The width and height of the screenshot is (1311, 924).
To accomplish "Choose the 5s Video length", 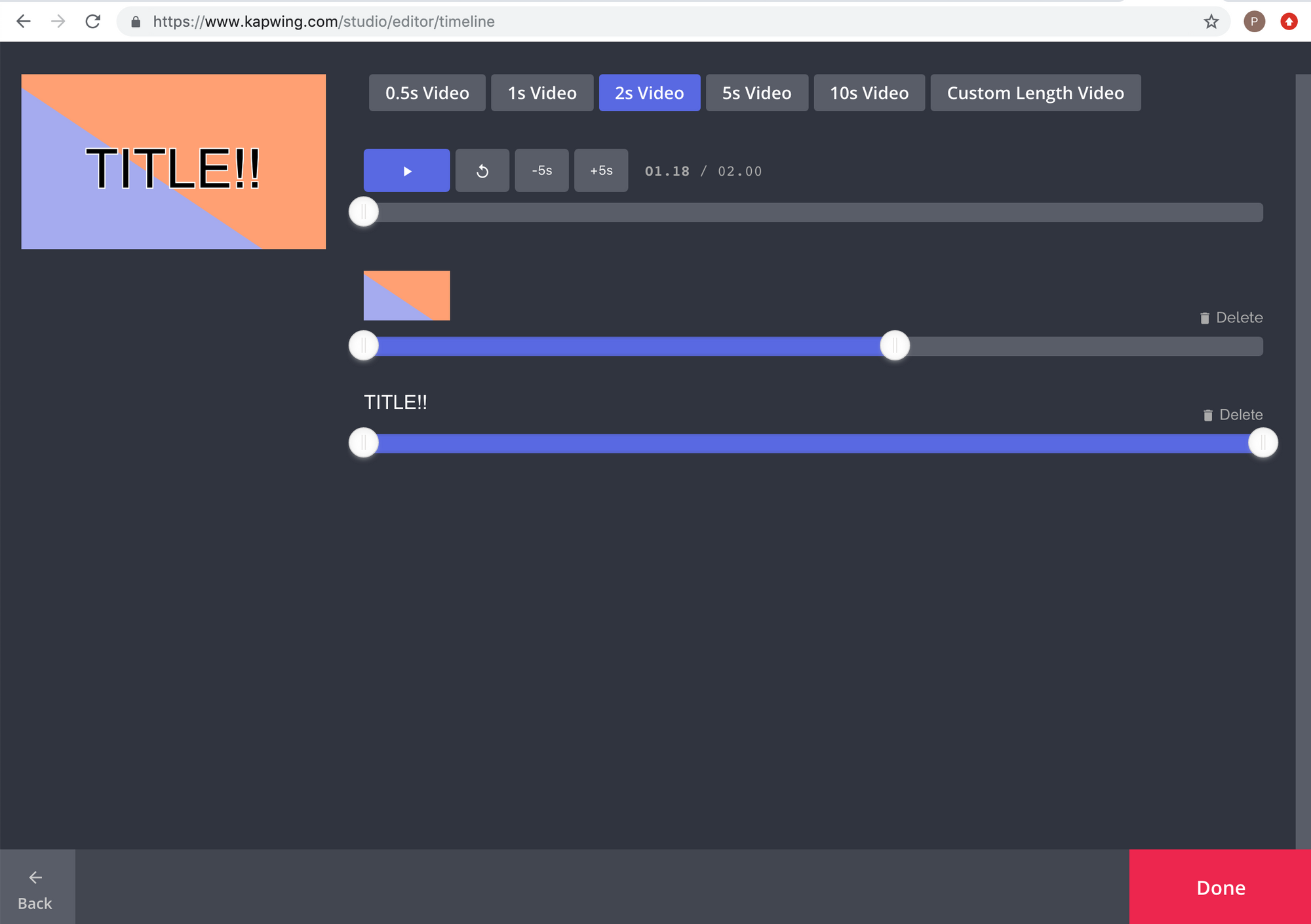I will [756, 93].
